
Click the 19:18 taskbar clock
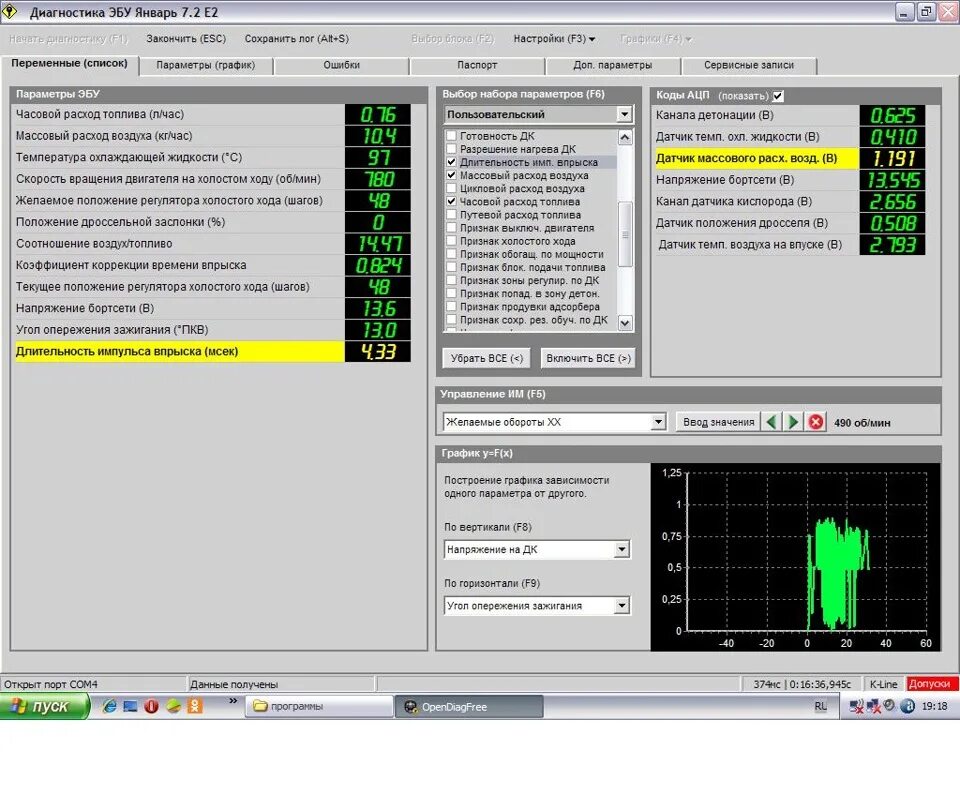pos(934,706)
